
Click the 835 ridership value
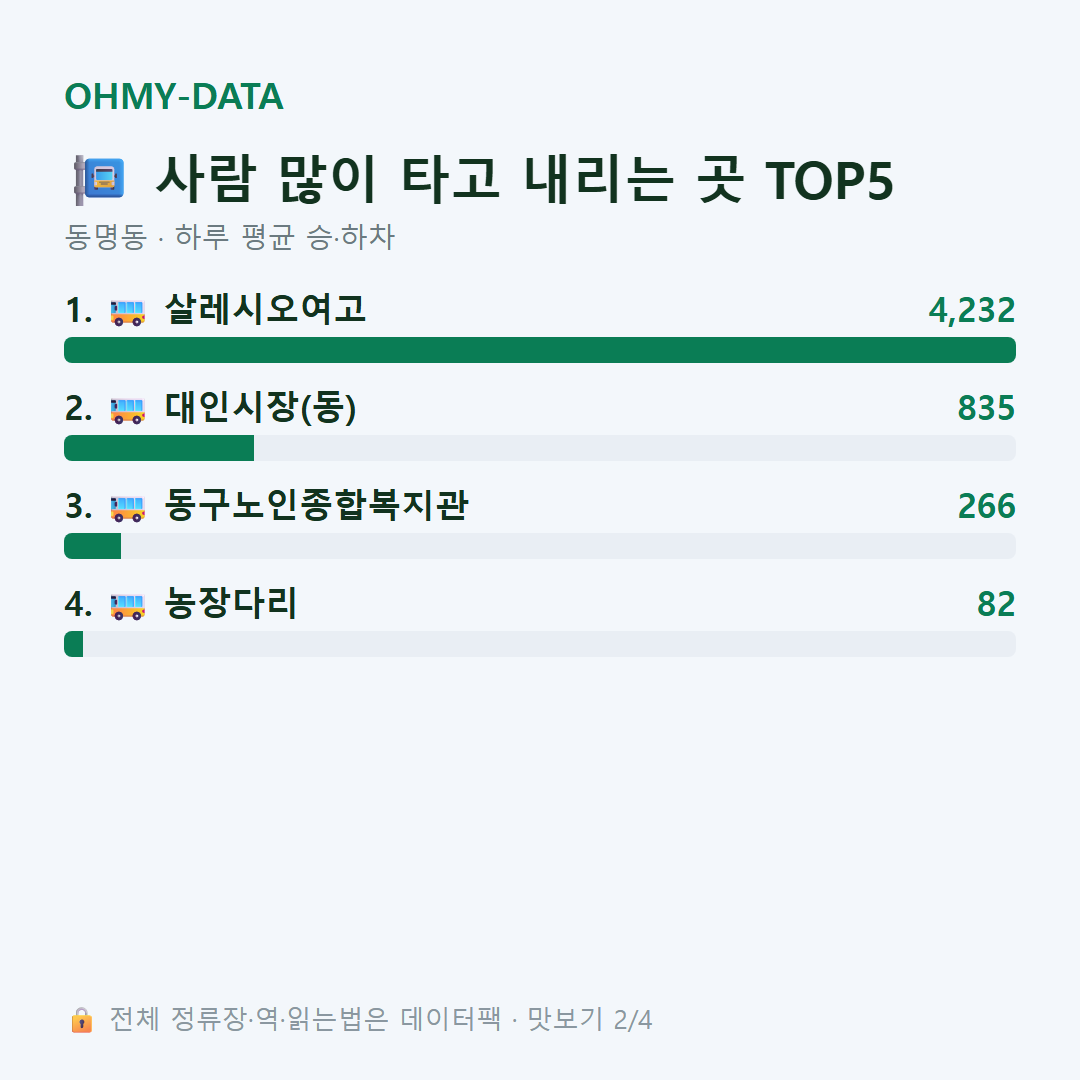pos(986,408)
